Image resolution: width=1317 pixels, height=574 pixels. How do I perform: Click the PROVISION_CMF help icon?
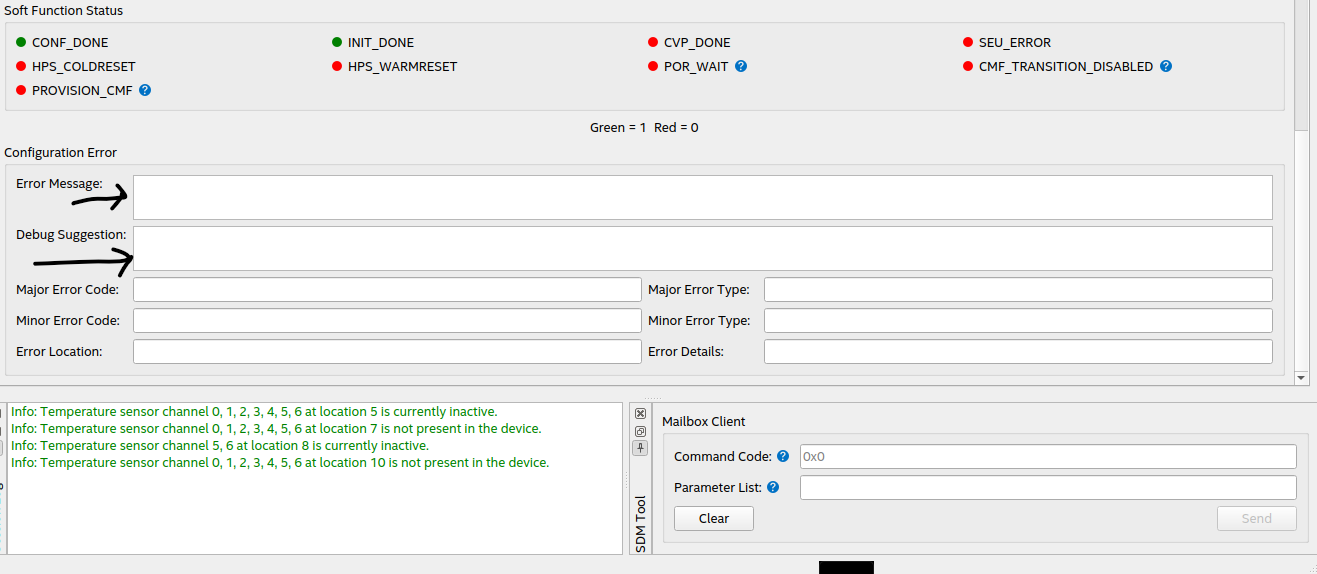click(145, 90)
